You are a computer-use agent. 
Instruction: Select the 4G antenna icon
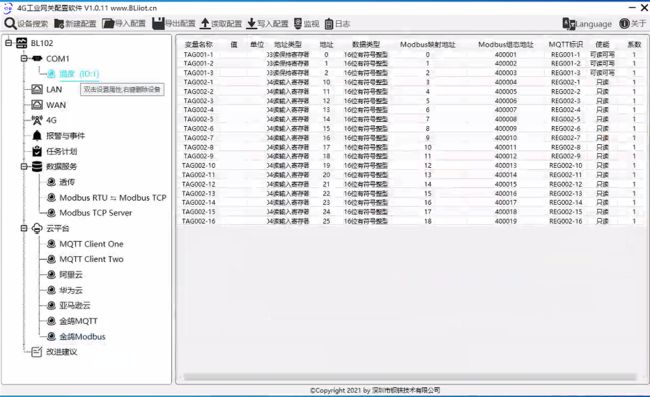coord(37,120)
